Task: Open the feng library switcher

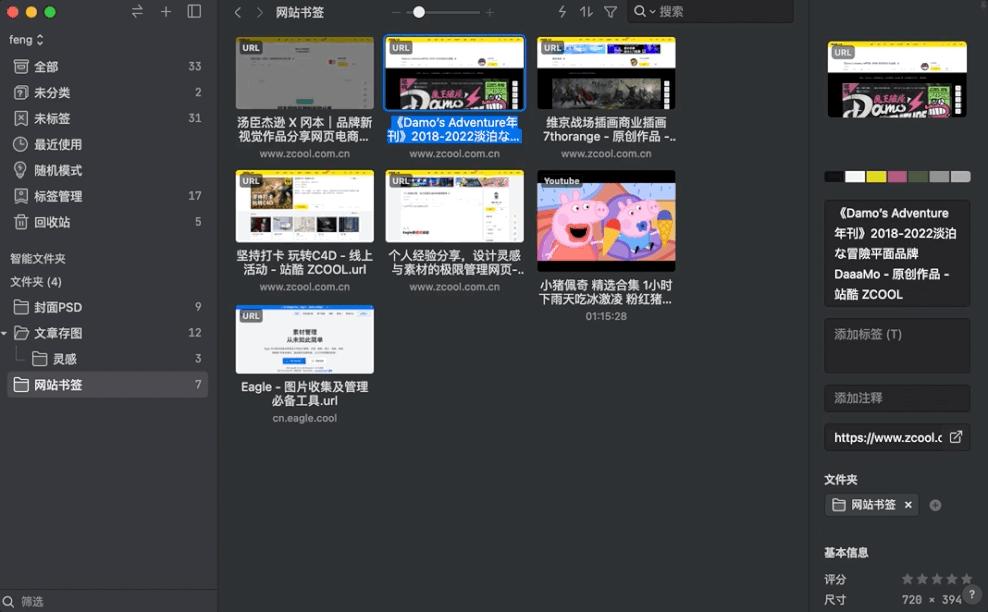Action: tap(24, 39)
